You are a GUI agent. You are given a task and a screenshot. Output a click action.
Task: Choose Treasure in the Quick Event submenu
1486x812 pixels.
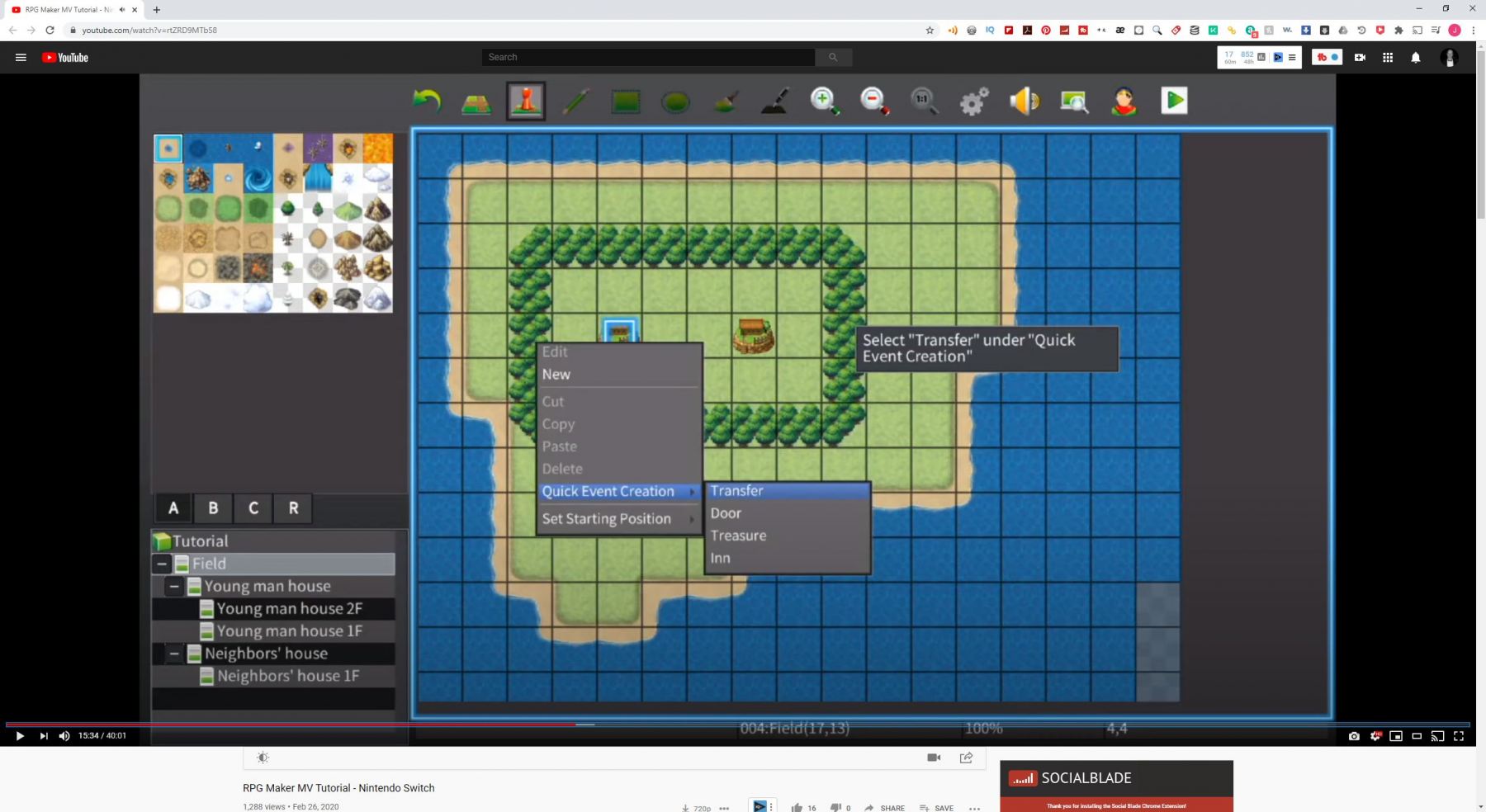pyautogui.click(x=788, y=536)
